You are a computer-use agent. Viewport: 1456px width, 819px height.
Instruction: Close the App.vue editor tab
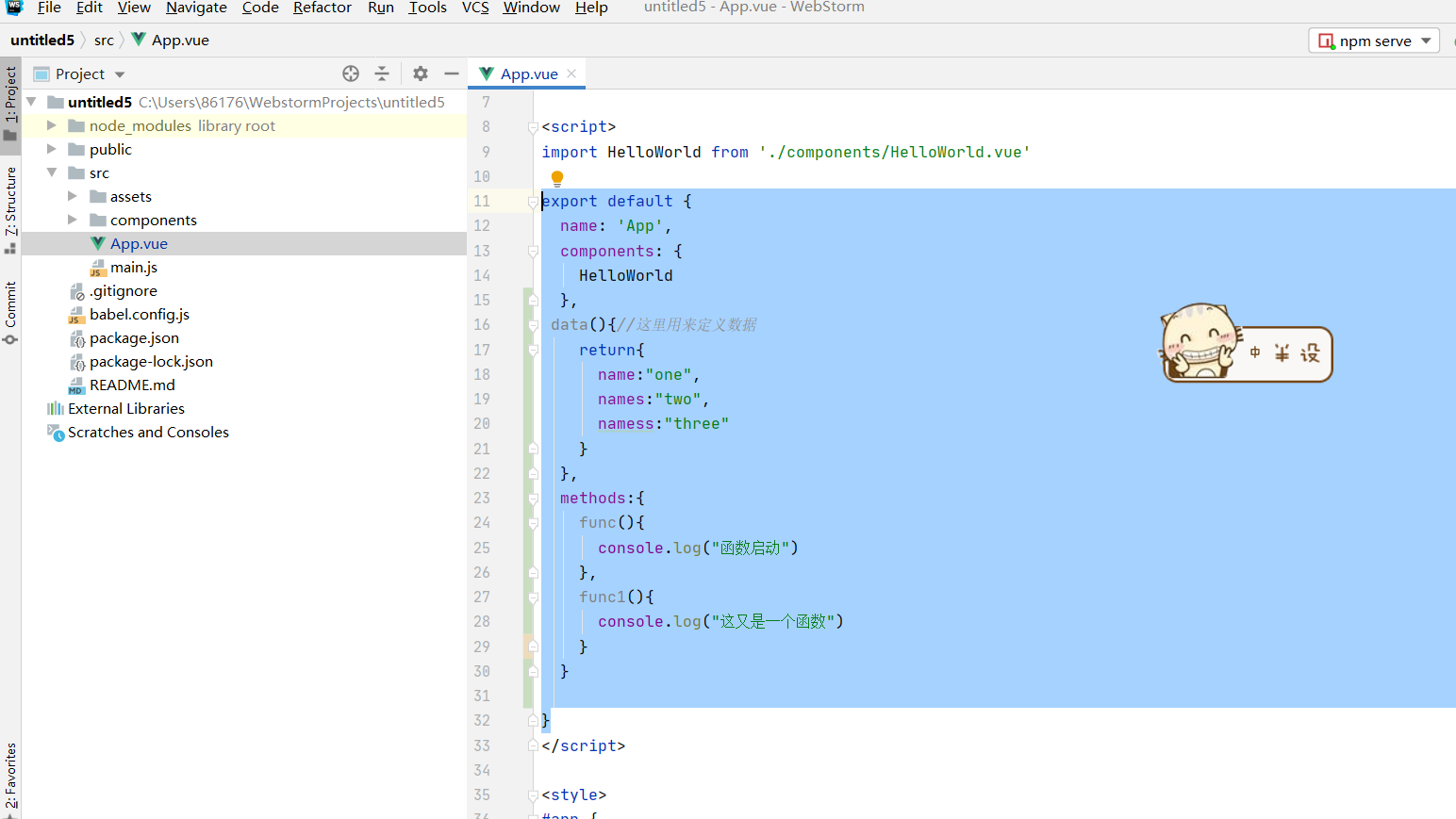[x=571, y=74]
